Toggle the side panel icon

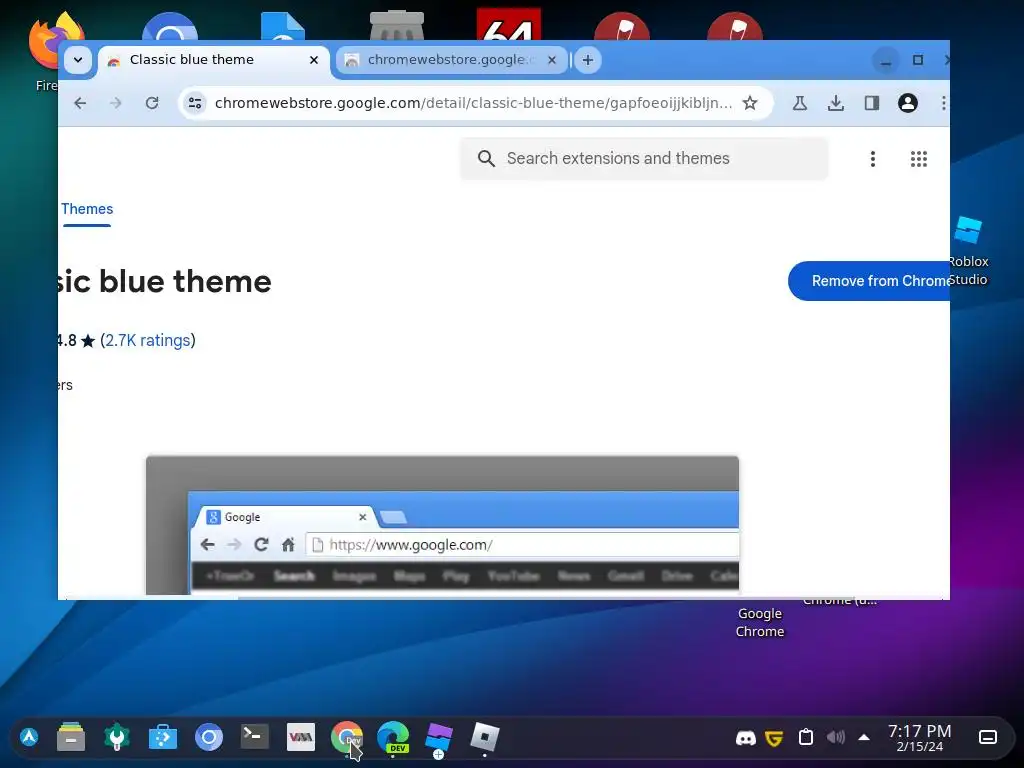click(872, 103)
